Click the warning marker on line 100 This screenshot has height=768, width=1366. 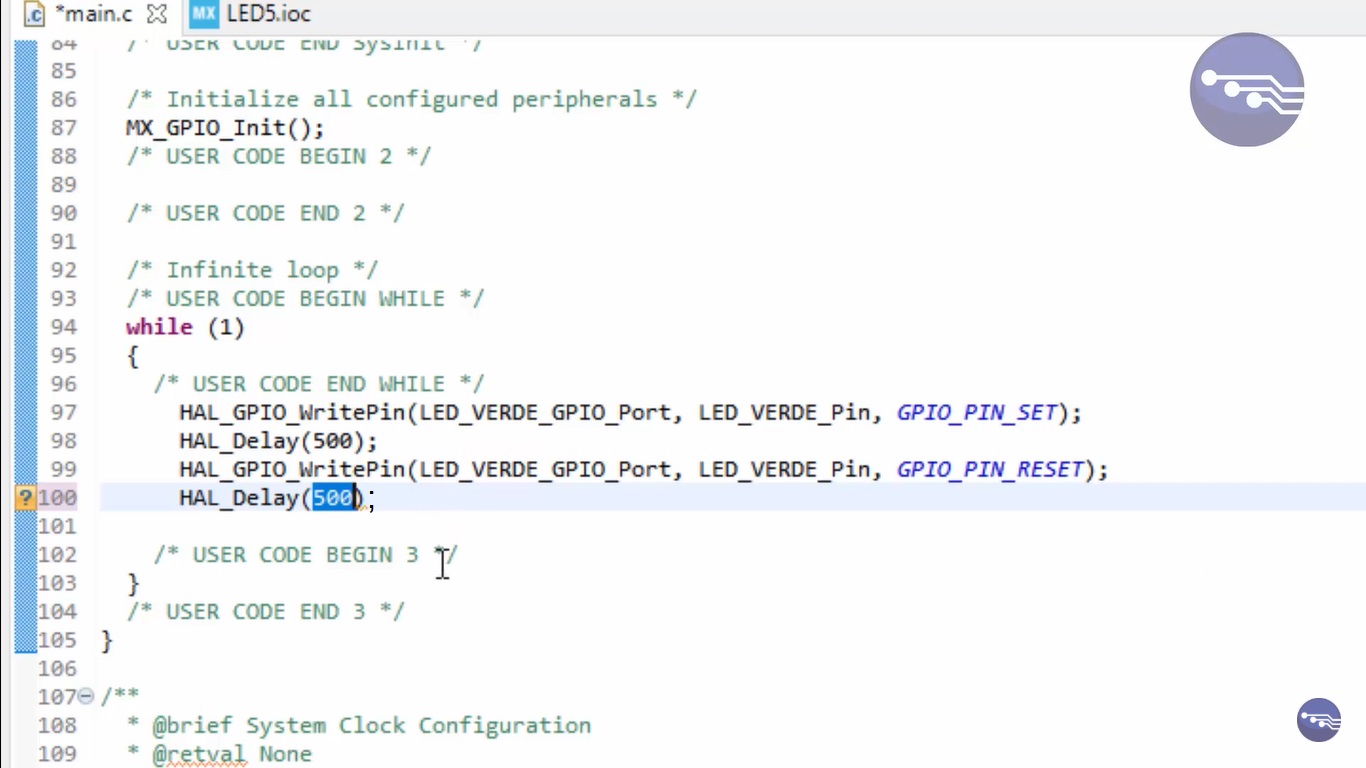(x=26, y=498)
